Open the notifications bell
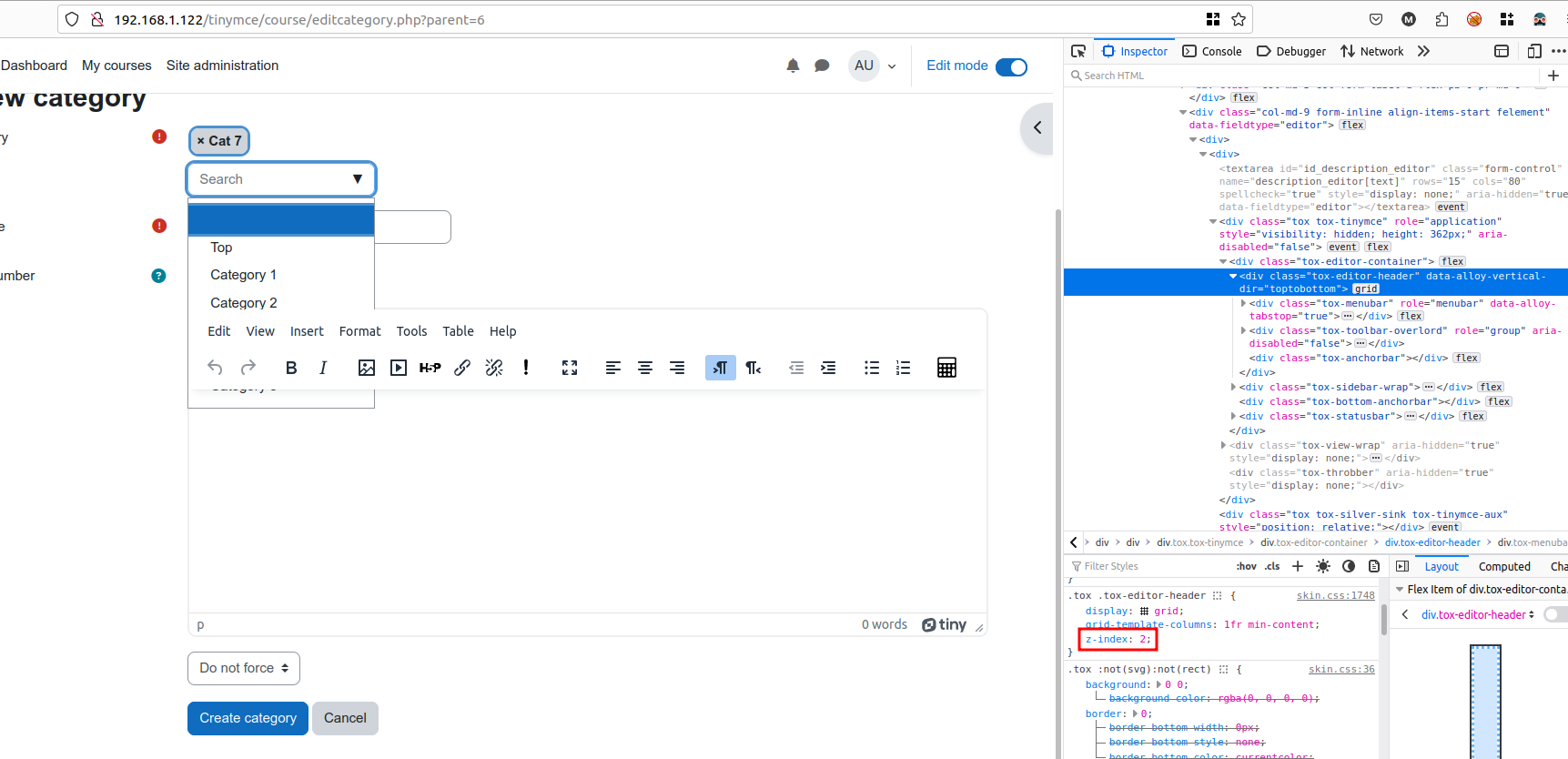 coord(793,66)
